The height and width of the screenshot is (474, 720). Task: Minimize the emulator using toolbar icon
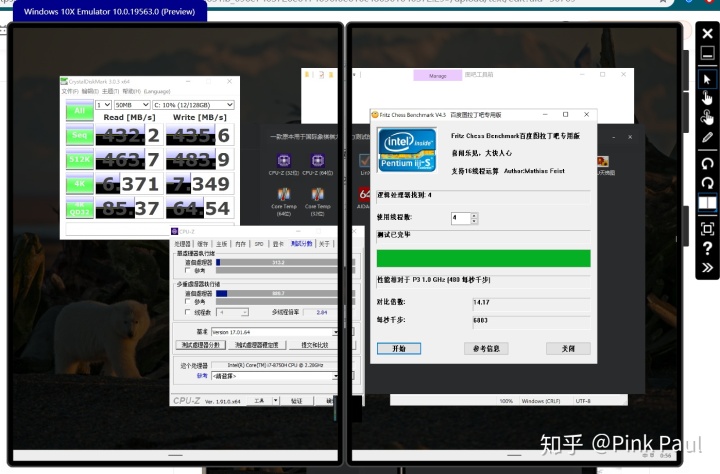[707, 53]
